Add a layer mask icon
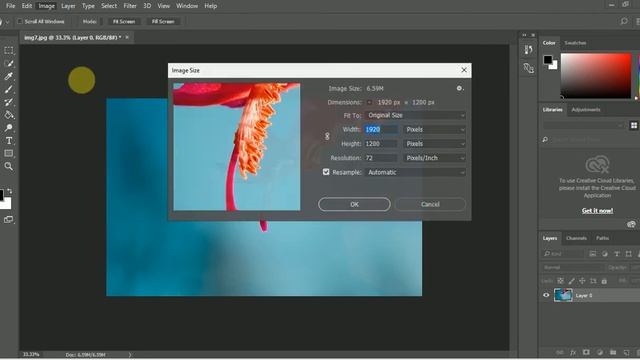 point(586,352)
